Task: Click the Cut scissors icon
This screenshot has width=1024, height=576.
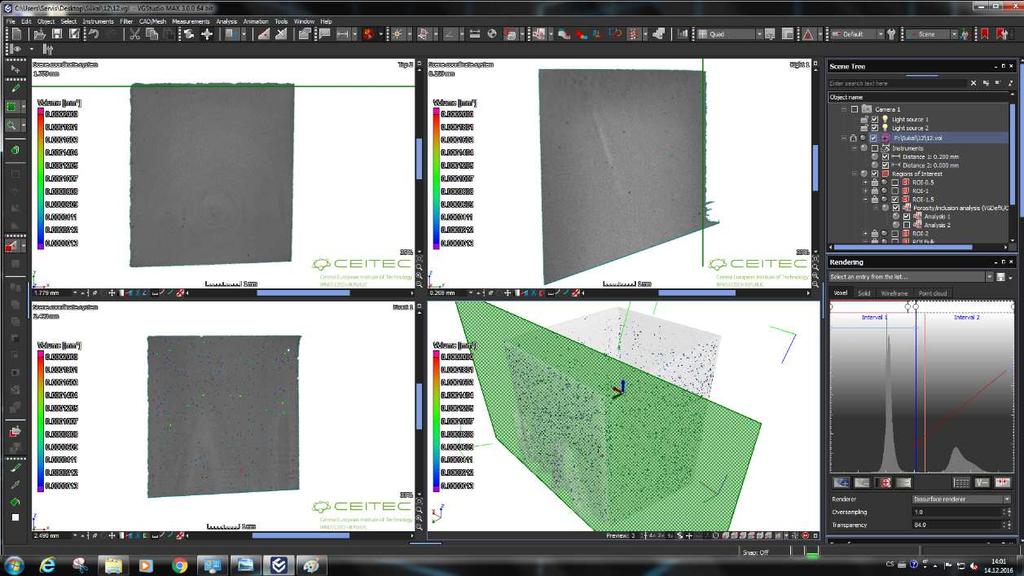Action: point(135,34)
